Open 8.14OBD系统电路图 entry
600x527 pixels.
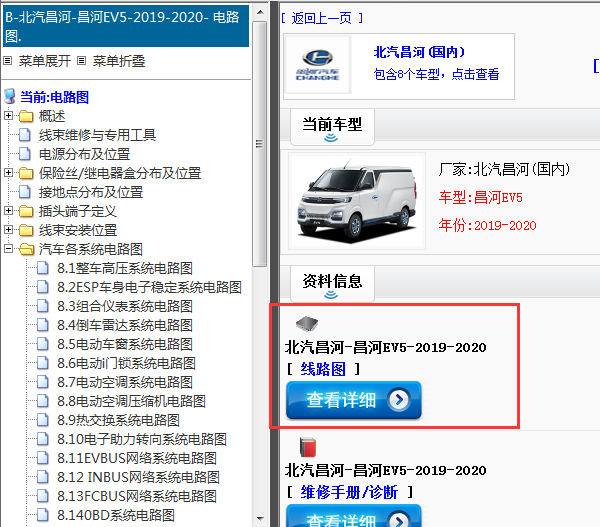(x=116, y=515)
